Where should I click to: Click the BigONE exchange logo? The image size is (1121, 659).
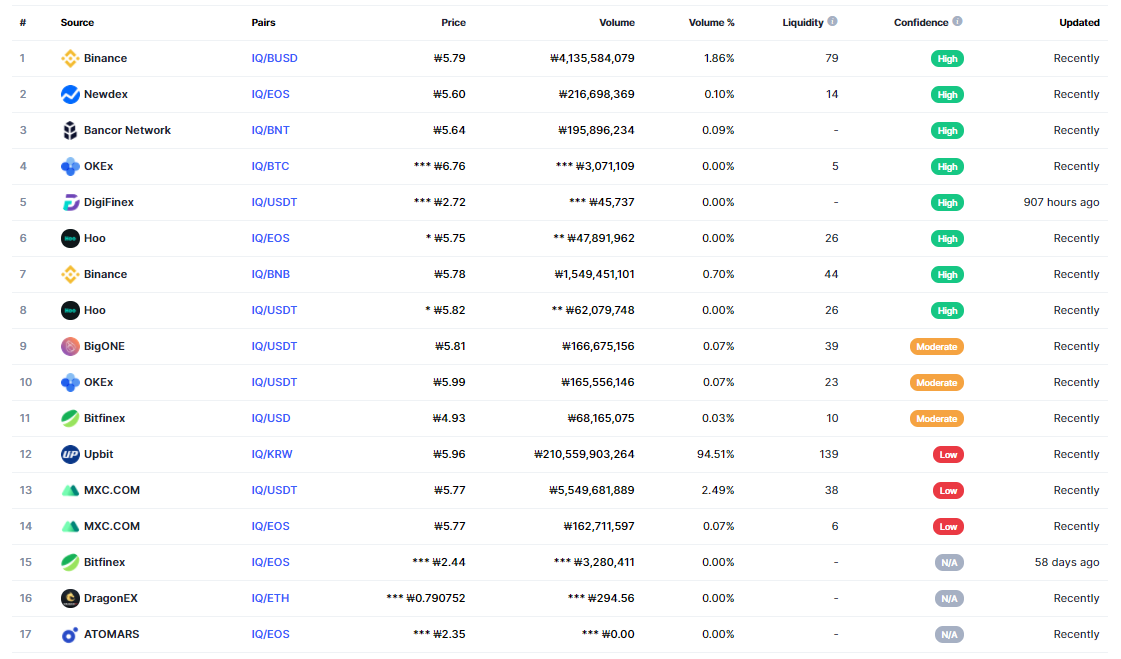pos(70,347)
